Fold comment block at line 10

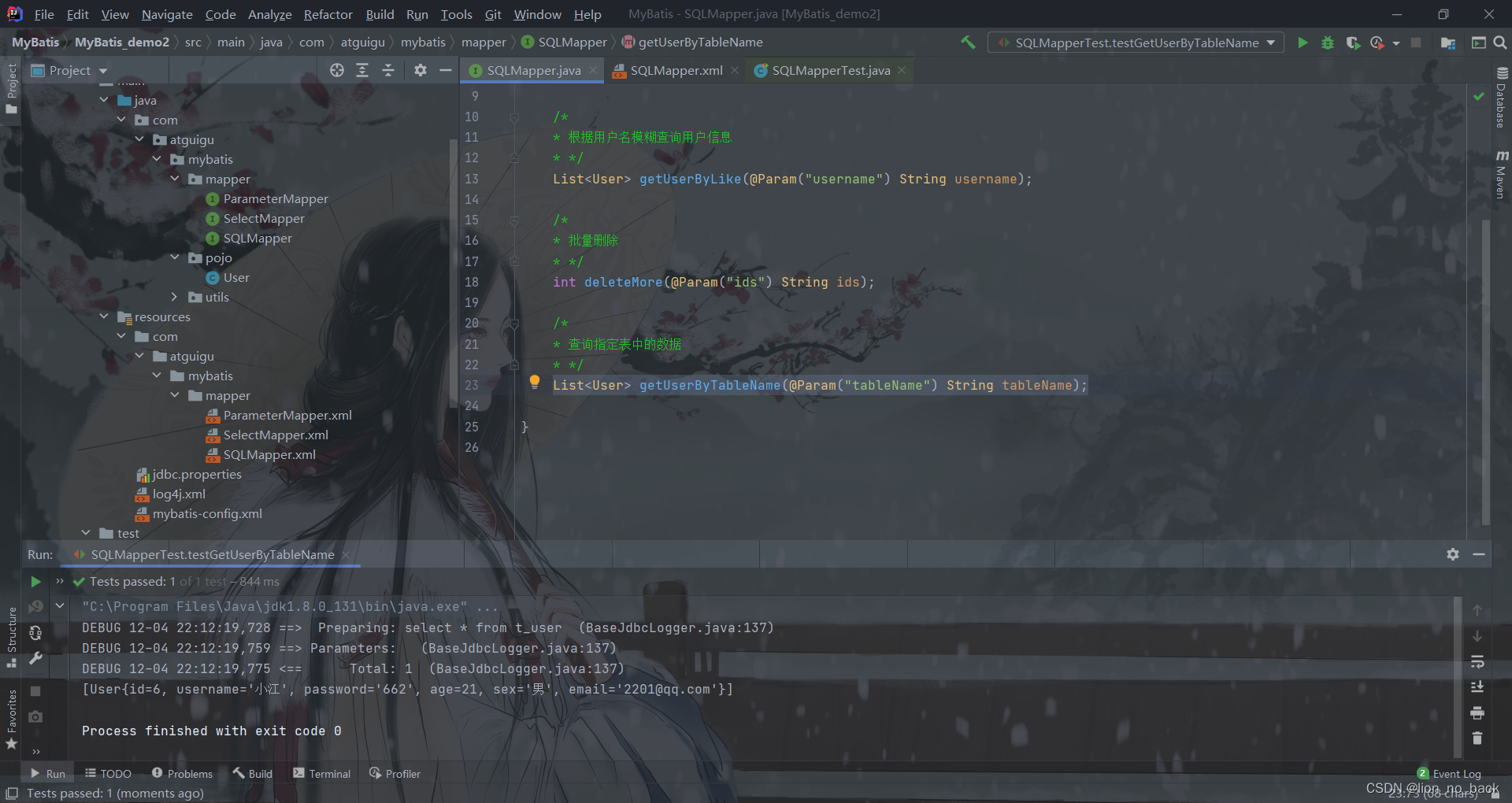pos(513,117)
